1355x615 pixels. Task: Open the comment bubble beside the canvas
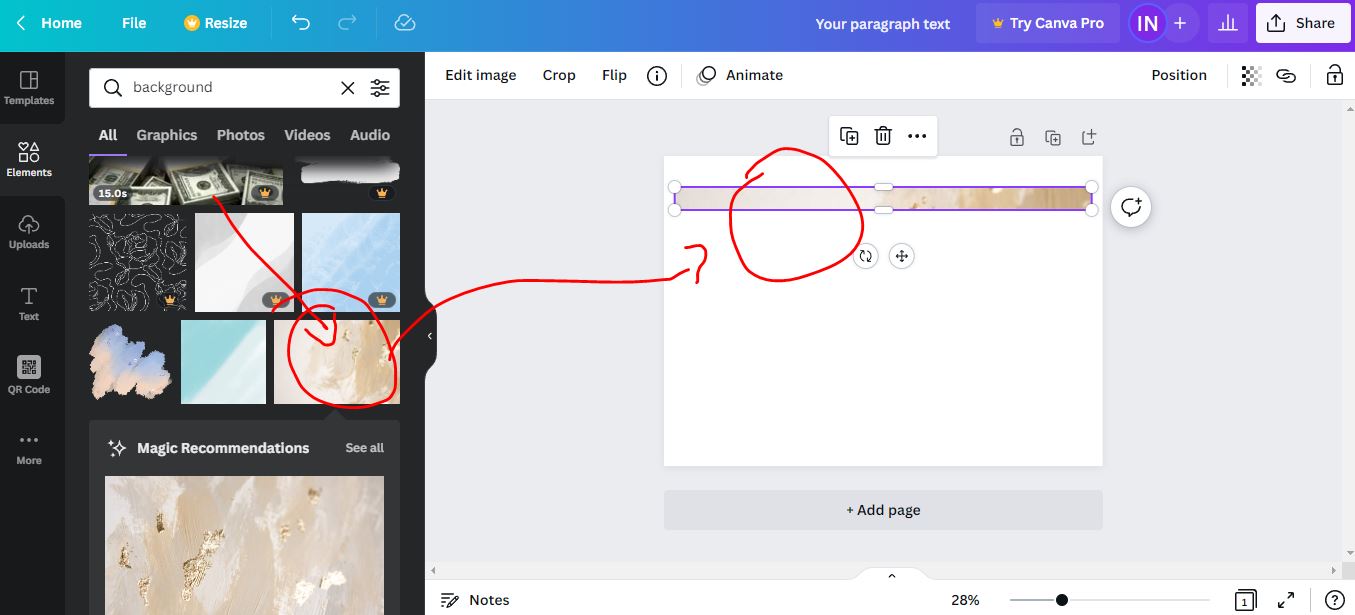click(x=1130, y=207)
